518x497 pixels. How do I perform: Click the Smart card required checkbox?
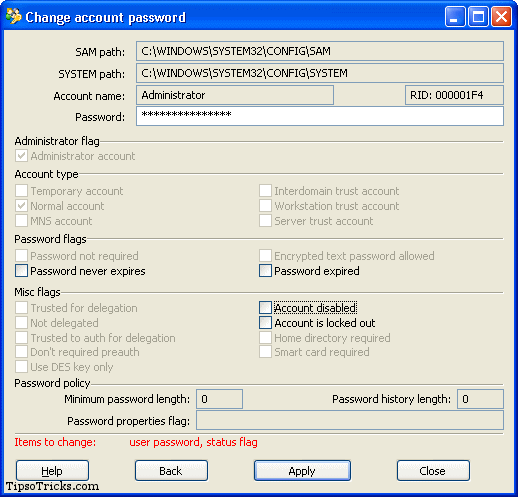(x=265, y=352)
